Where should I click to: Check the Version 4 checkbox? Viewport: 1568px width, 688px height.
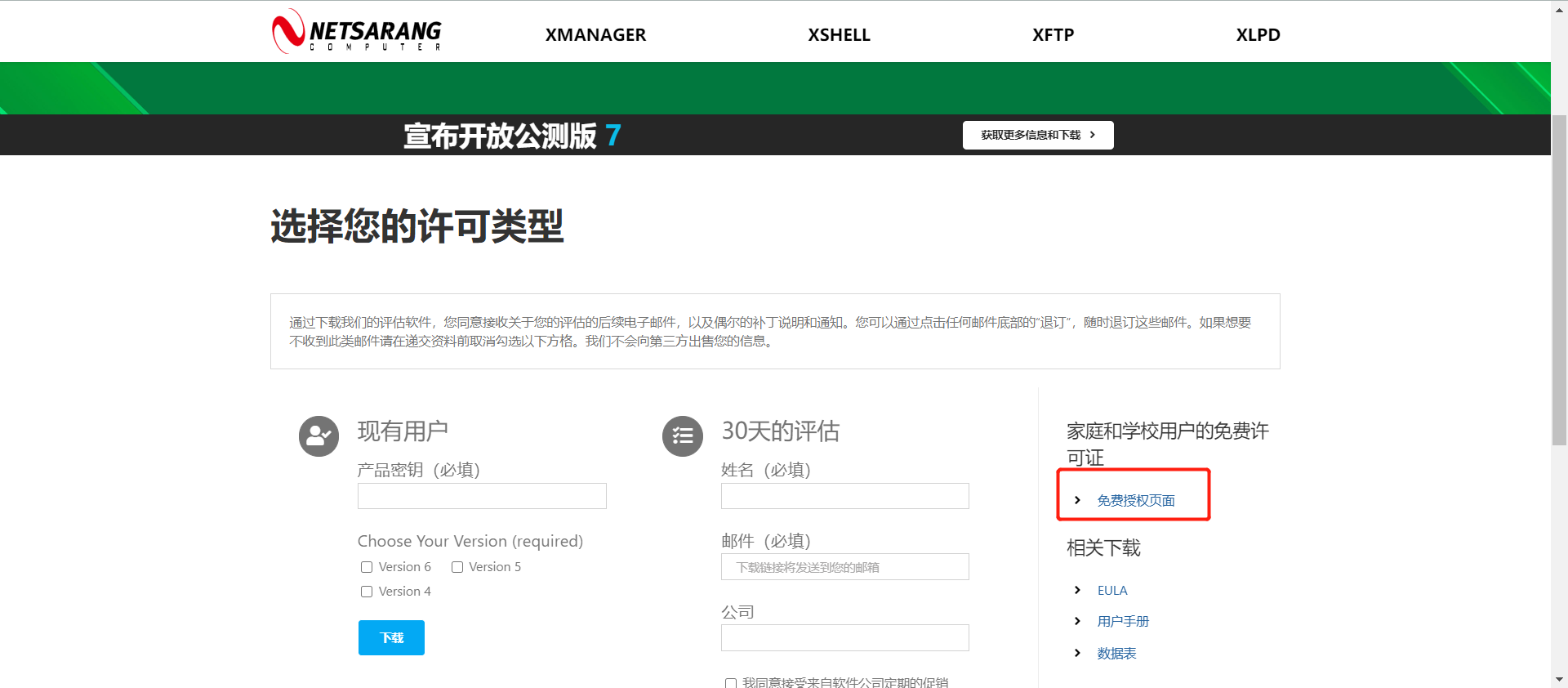tap(367, 592)
